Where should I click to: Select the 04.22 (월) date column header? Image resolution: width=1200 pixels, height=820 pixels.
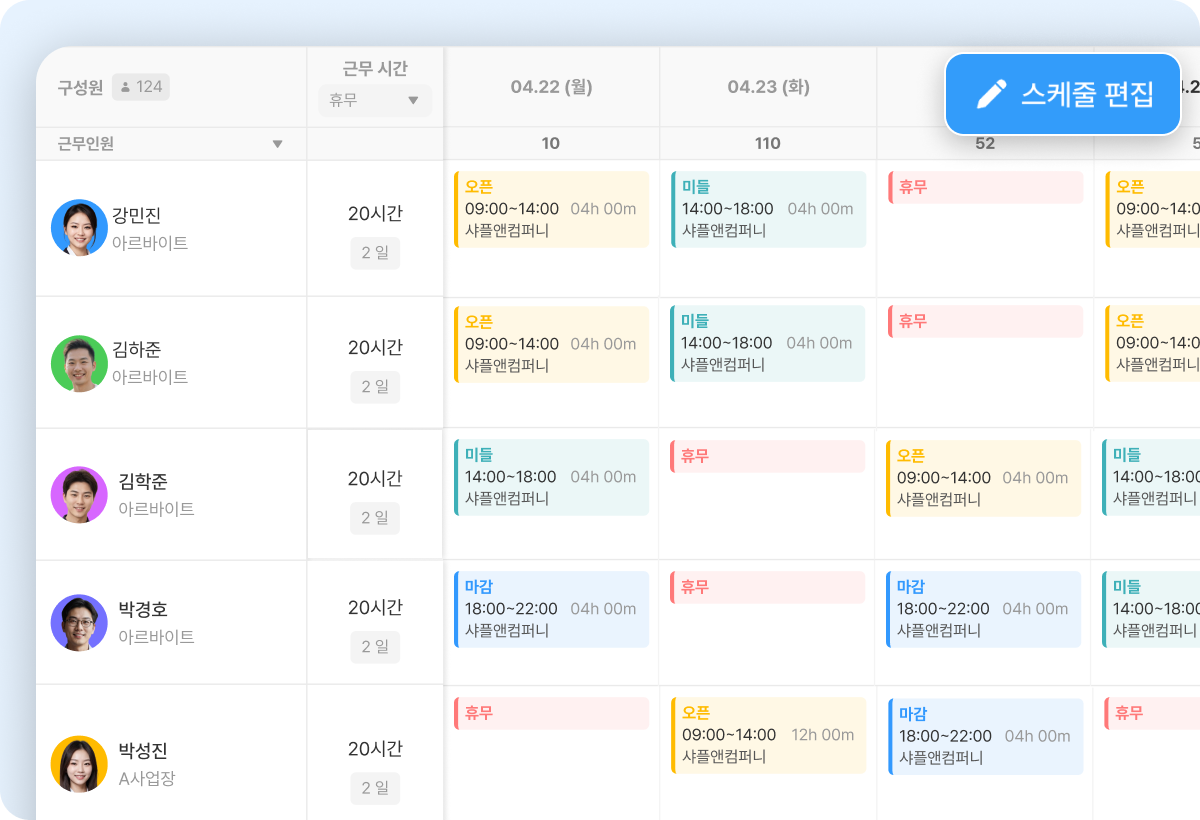pos(551,87)
